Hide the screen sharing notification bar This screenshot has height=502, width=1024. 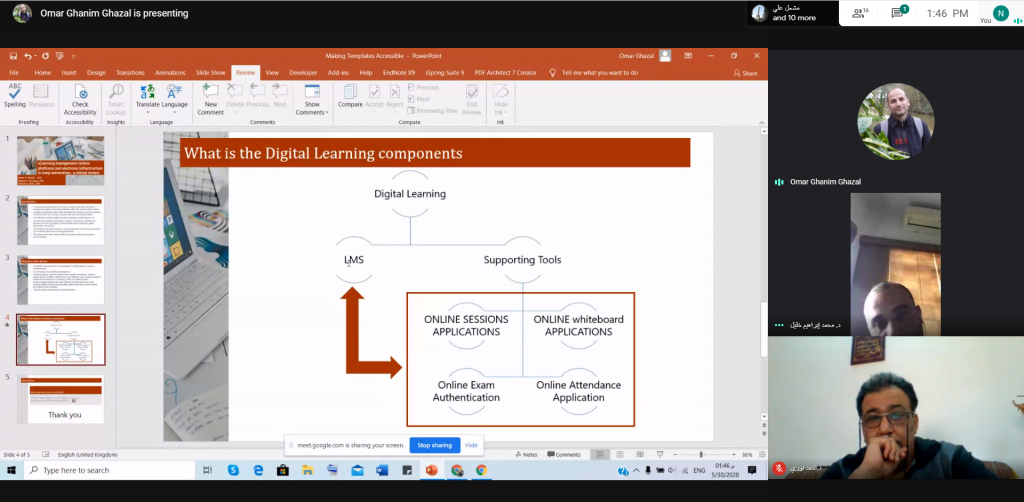click(x=471, y=445)
